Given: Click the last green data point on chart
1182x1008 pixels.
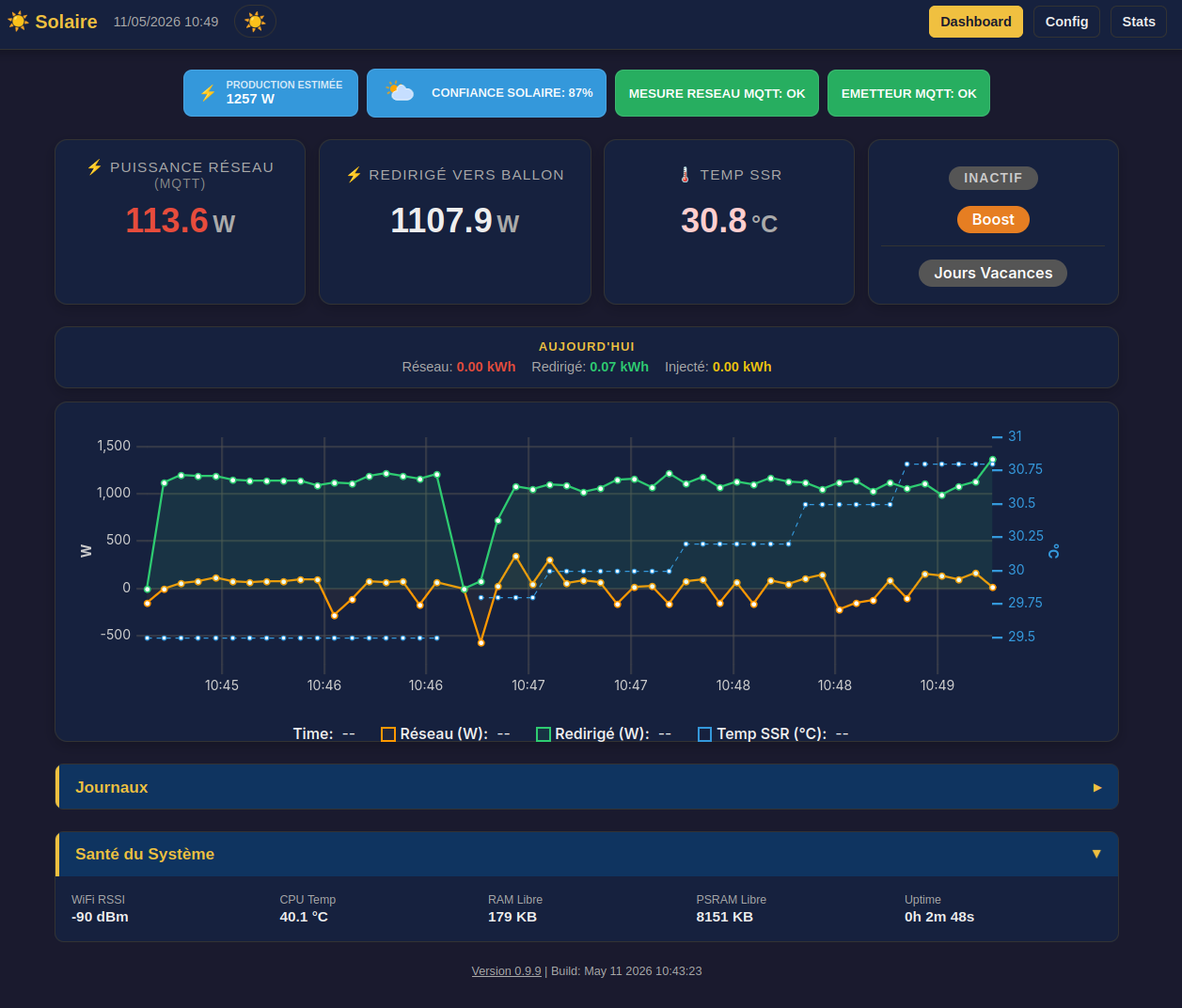Looking at the screenshot, I should tap(992, 460).
